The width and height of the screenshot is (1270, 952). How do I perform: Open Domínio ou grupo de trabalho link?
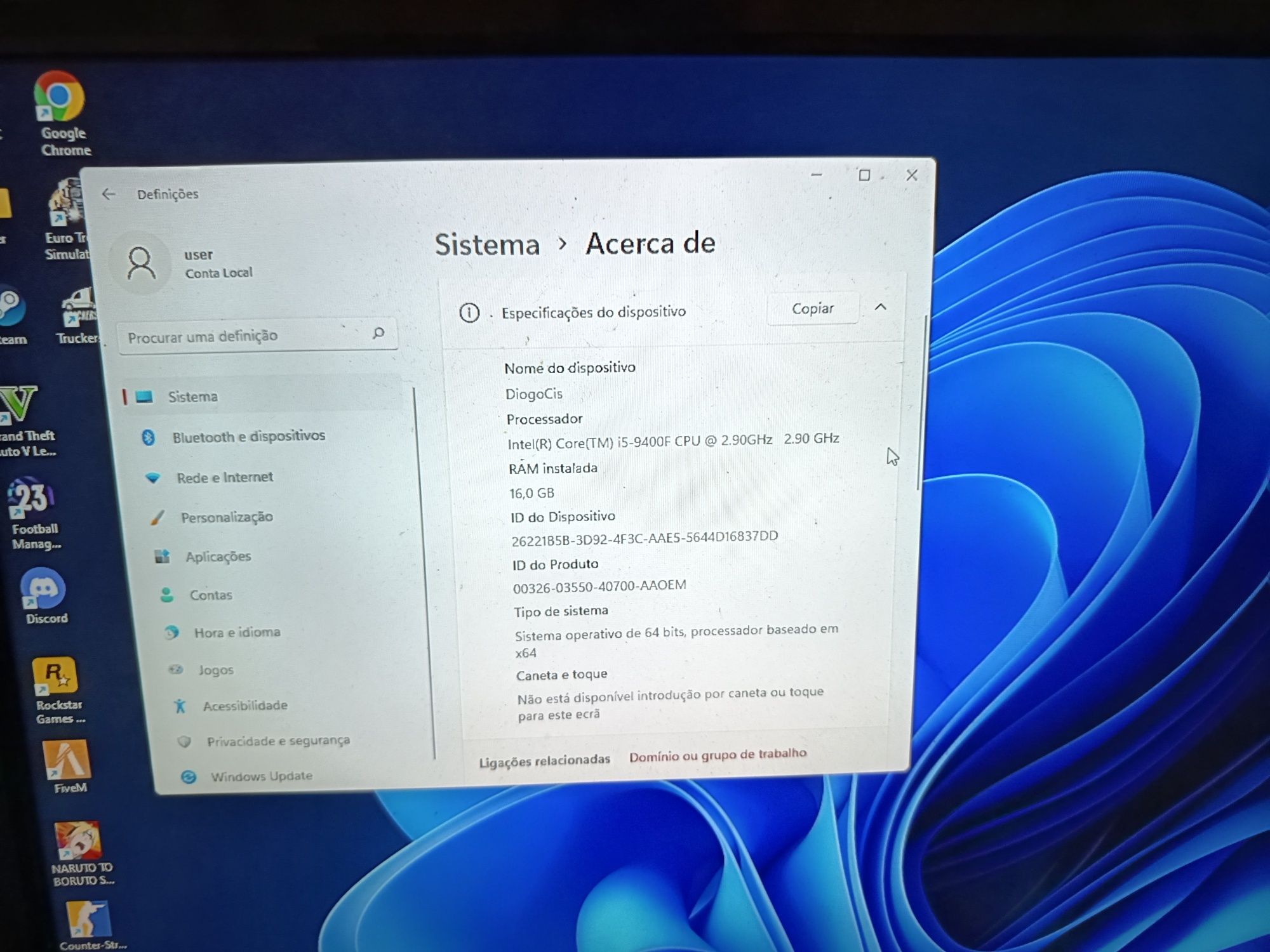[x=718, y=755]
